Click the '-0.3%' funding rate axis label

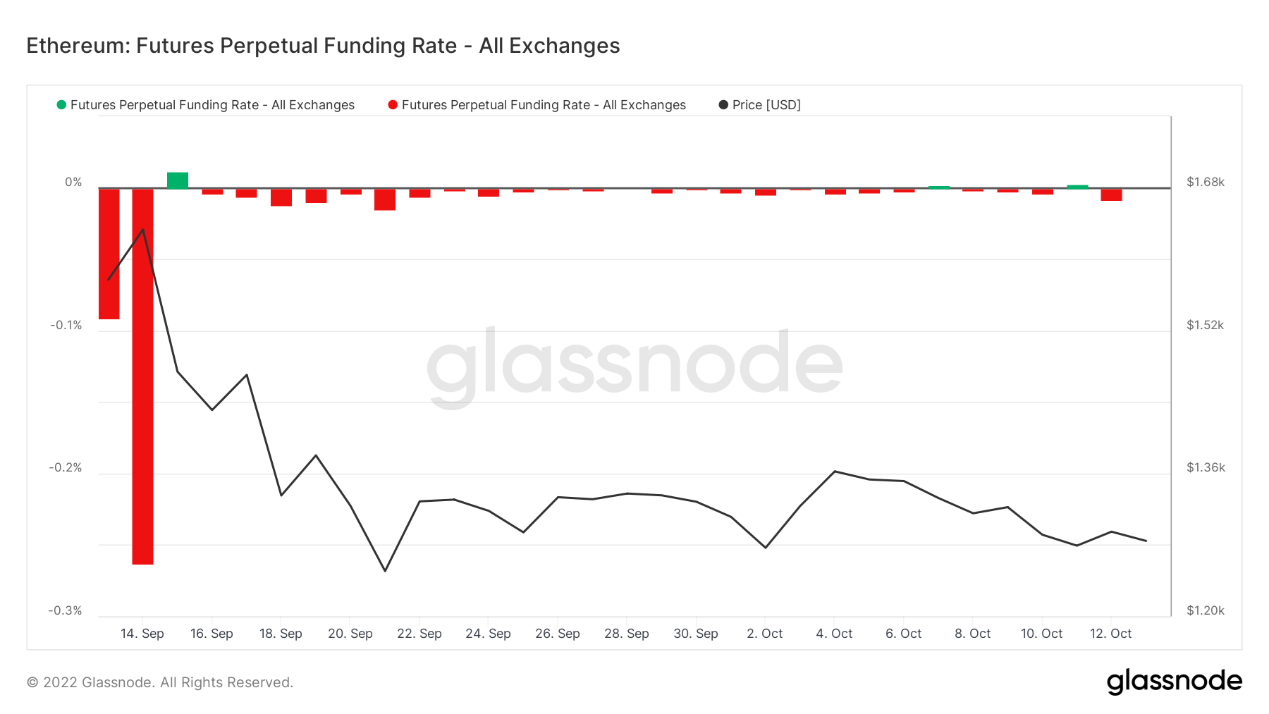point(66,611)
